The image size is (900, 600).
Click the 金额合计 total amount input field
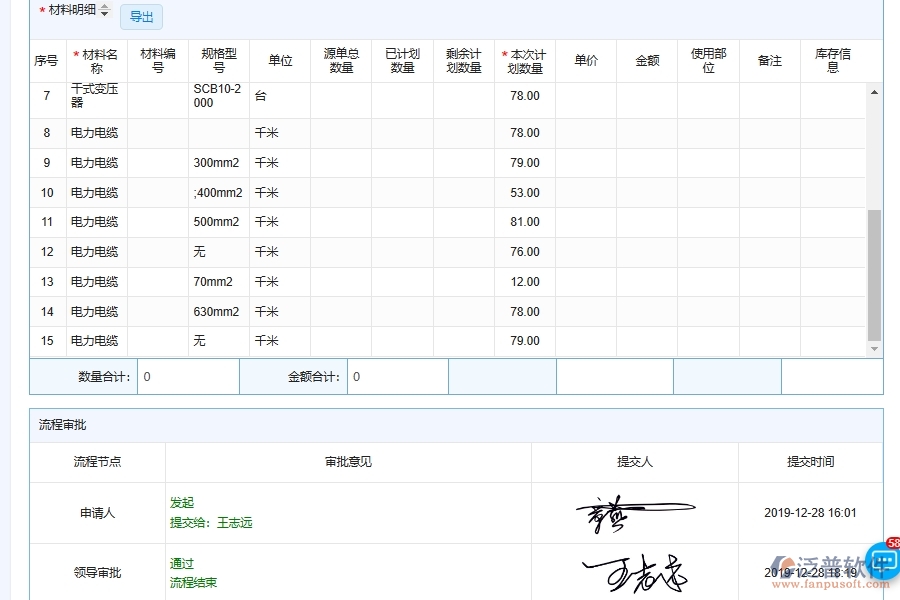point(402,376)
